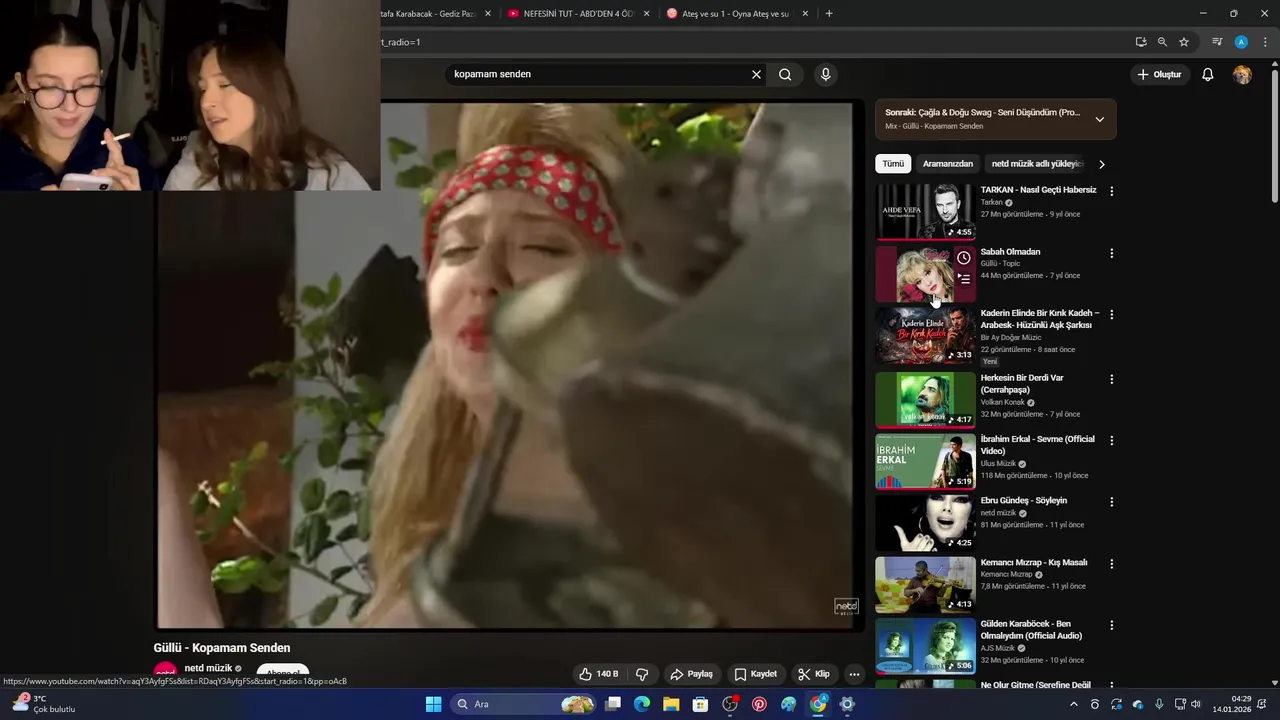Open 'Ebru Gündeş - Söyleyin' video title

click(x=1024, y=501)
